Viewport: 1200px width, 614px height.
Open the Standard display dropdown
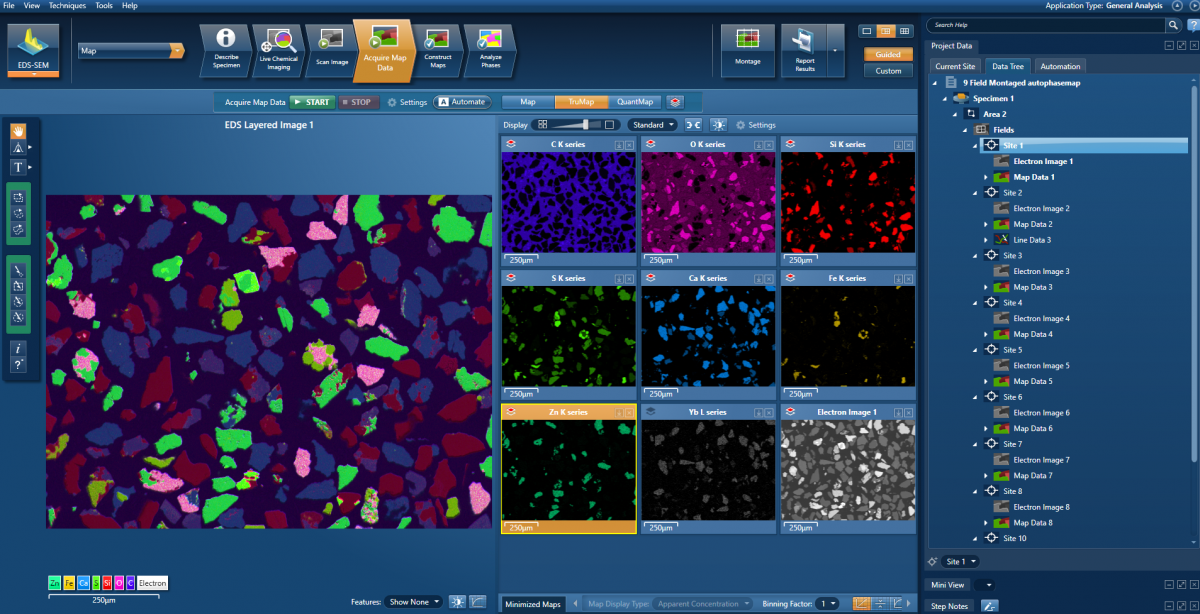tap(653, 125)
